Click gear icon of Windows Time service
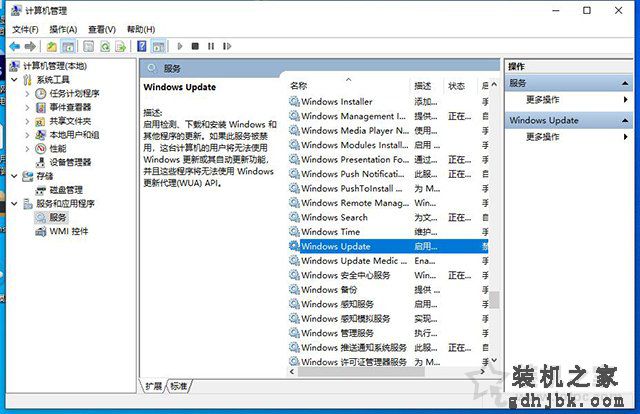Viewport: 640px width, 414px height. (x=294, y=231)
